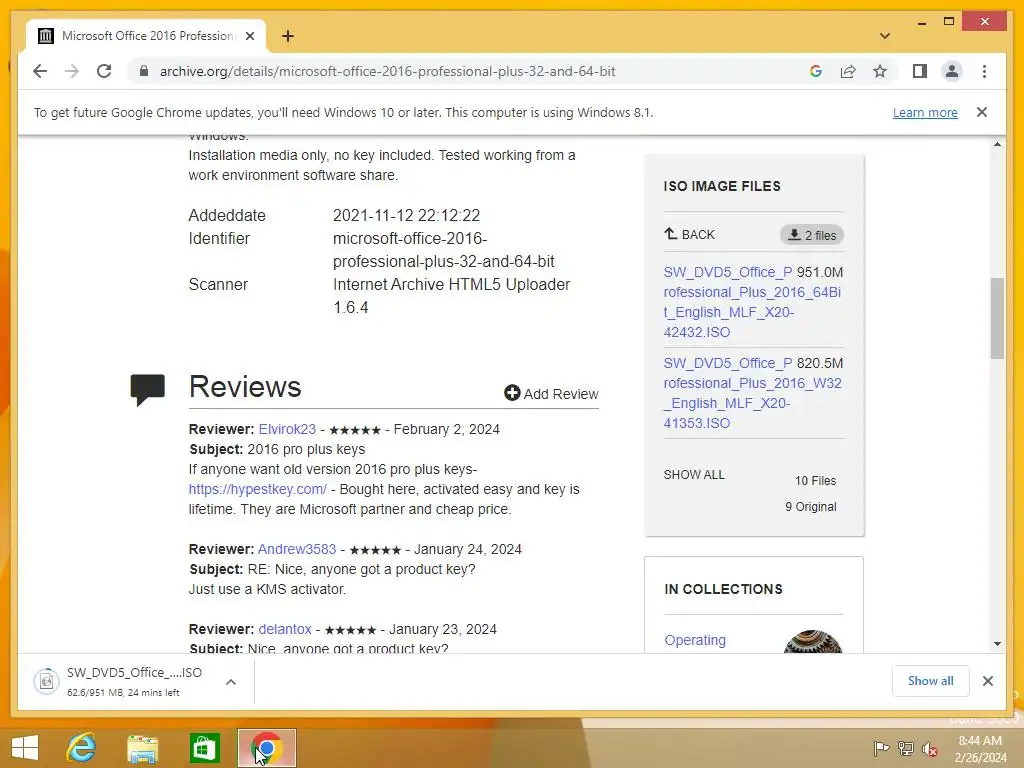This screenshot has height=768, width=1024.
Task: Click the Google search icon in address bar
Action: (816, 71)
